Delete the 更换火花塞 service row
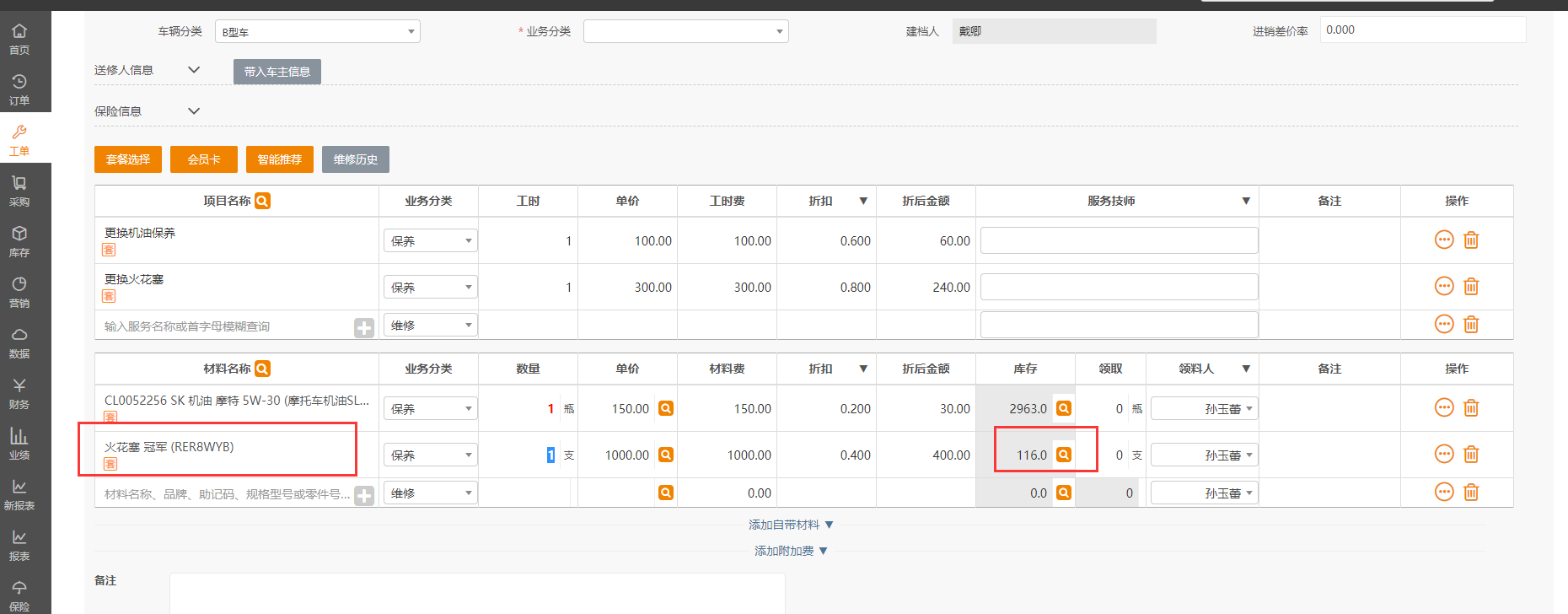Viewport: 1568px width, 614px height. pyautogui.click(x=1471, y=286)
